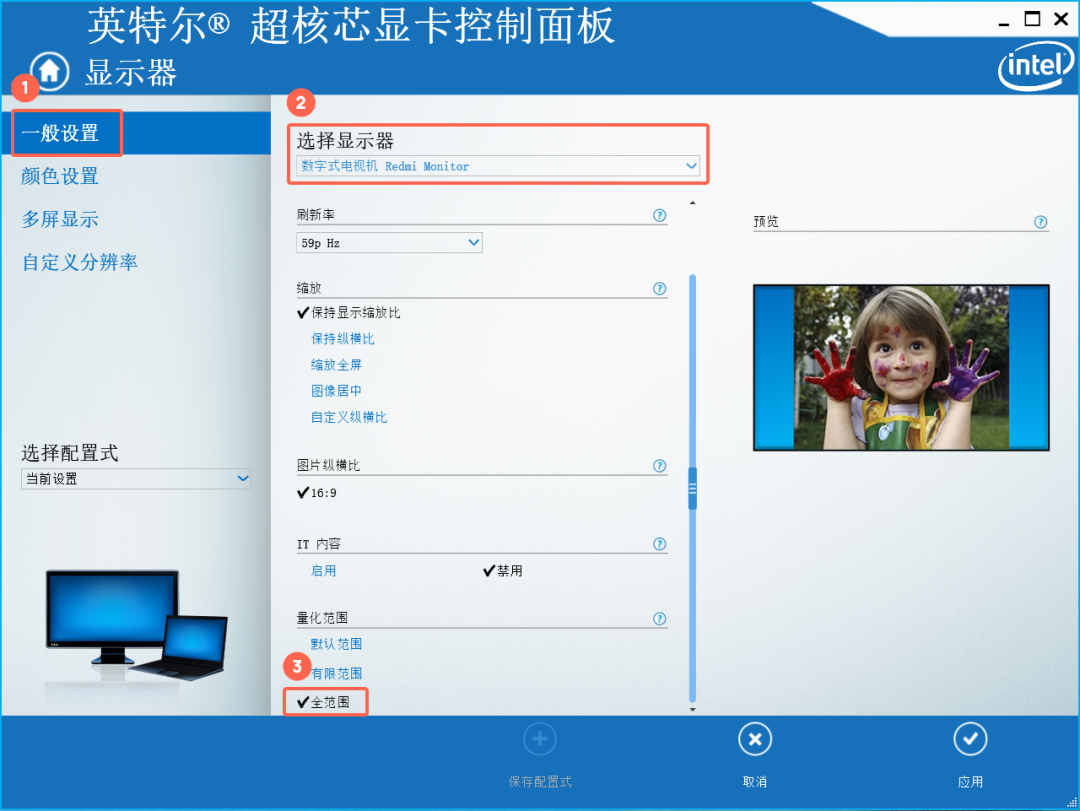Open the 自定义分辨率 tab

tap(80, 262)
